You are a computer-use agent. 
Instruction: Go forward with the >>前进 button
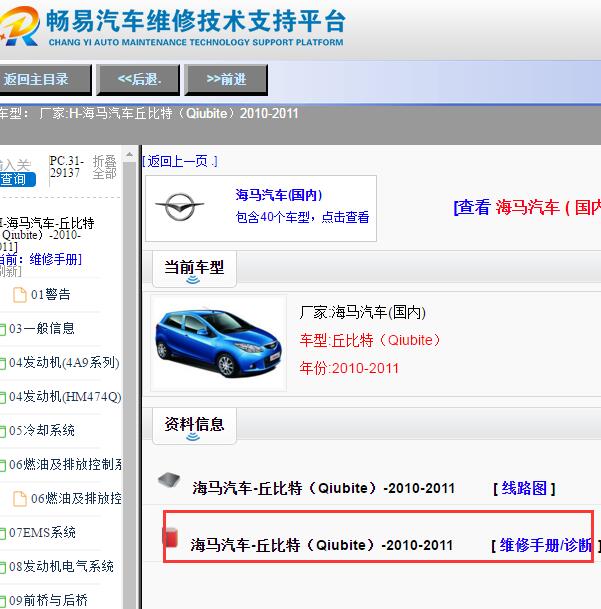(226, 80)
